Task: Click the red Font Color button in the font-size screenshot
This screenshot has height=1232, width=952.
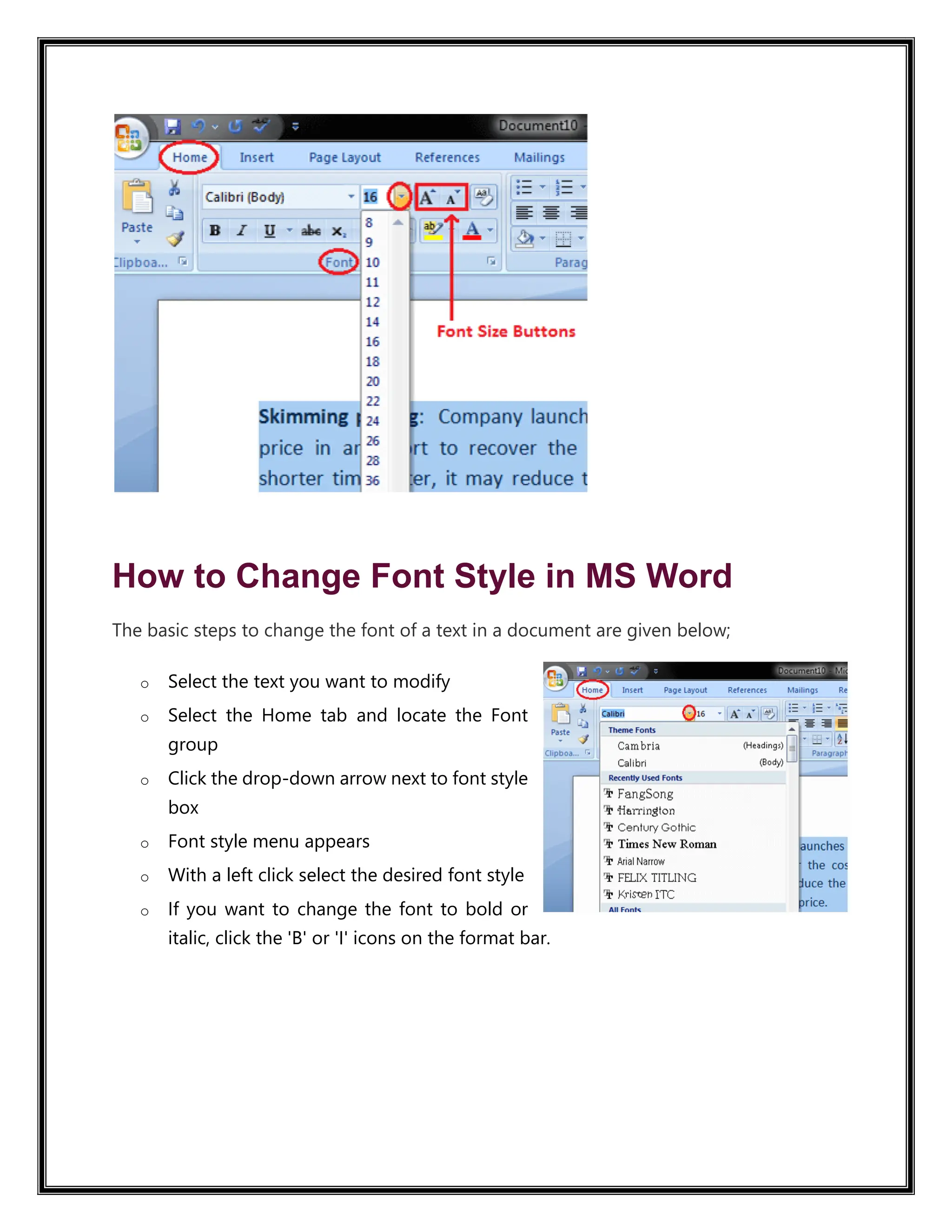Action: 472,230
